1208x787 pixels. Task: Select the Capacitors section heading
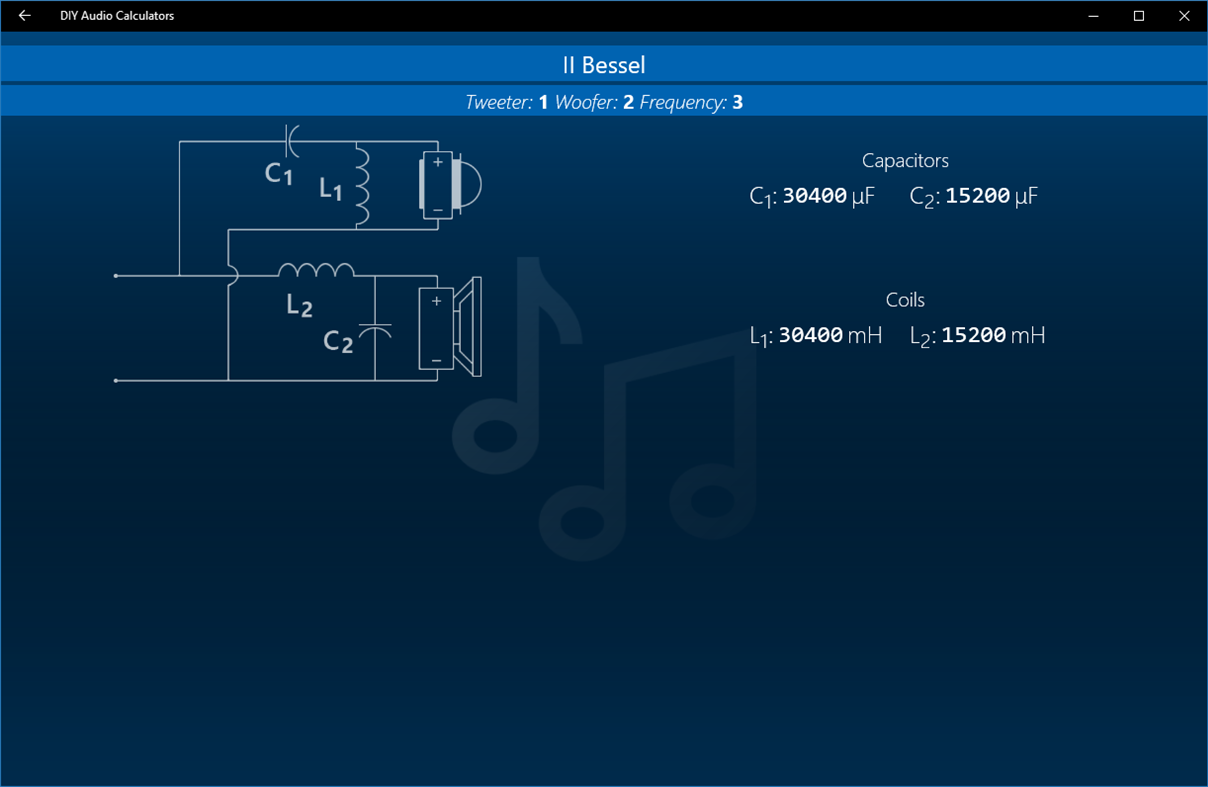(x=905, y=160)
